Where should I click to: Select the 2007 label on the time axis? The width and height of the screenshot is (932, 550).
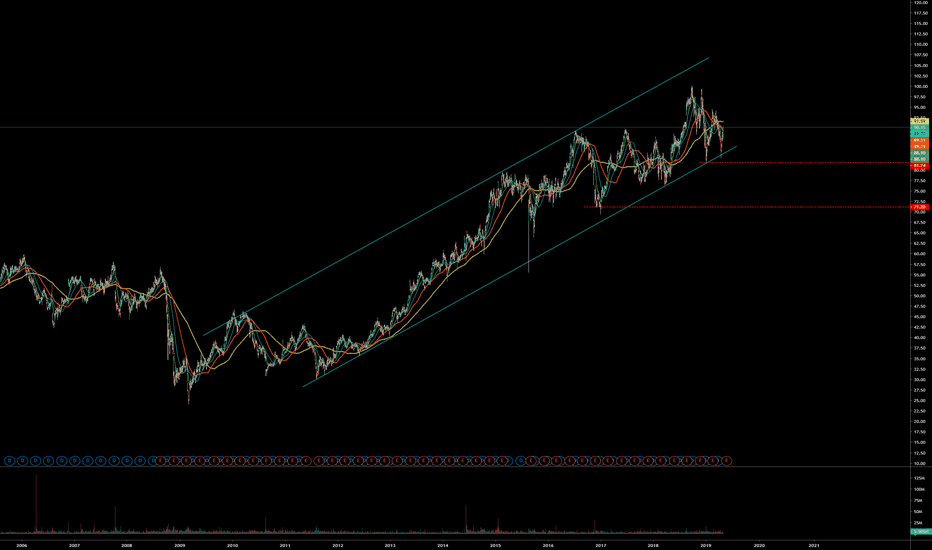pyautogui.click(x=74, y=545)
